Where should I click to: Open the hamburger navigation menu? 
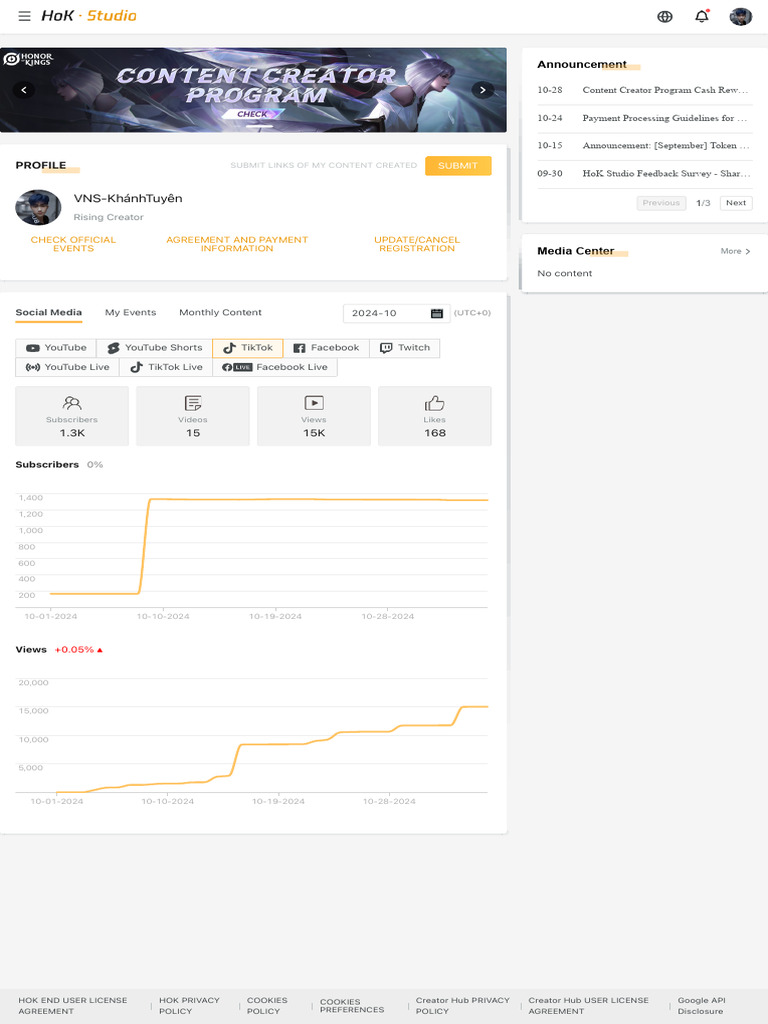[x=24, y=16]
